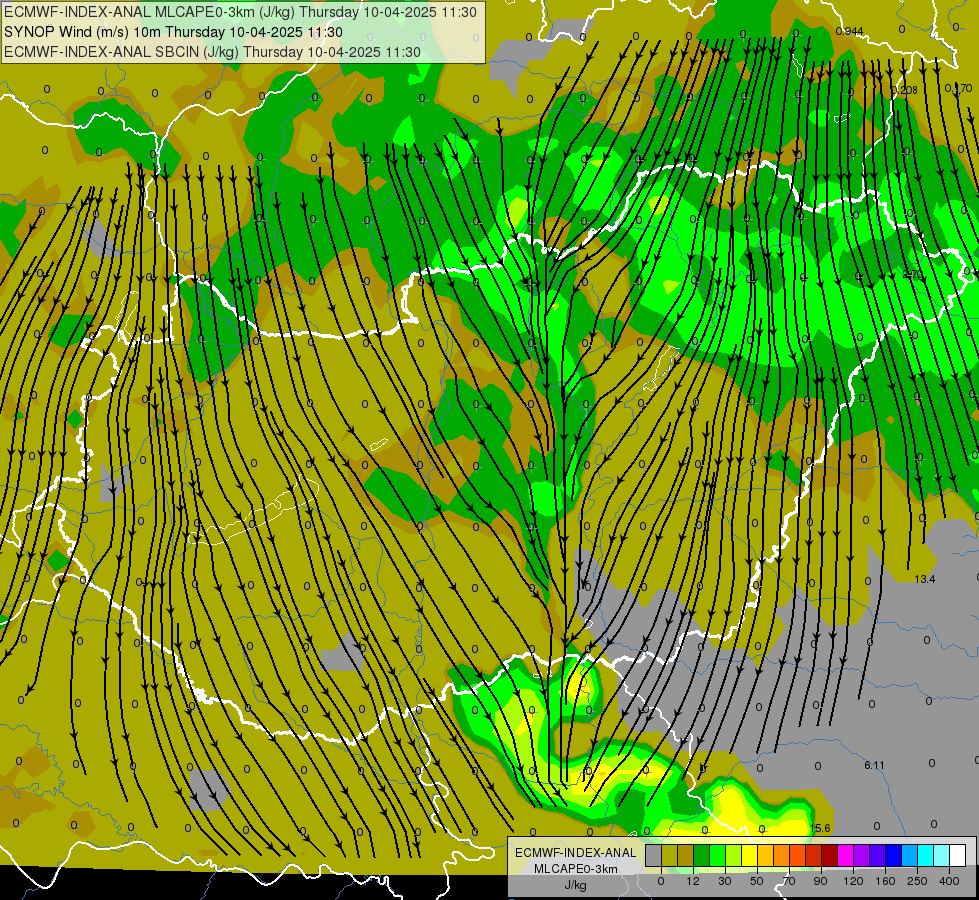Click legend tick label 30
The width and height of the screenshot is (979, 900).
(725, 881)
